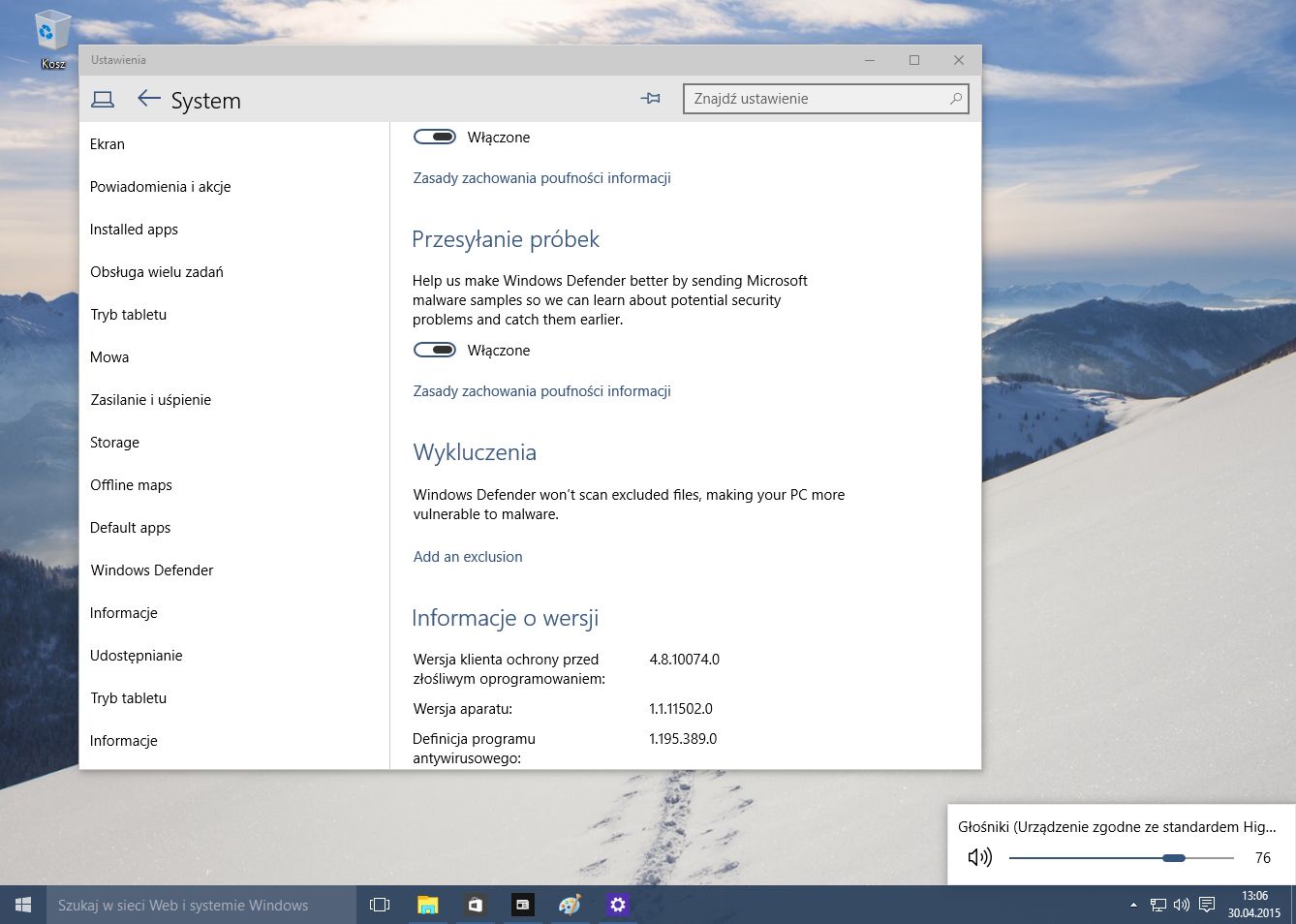Select Mowa in the sidebar
Image resolution: width=1296 pixels, height=924 pixels.
point(109,356)
